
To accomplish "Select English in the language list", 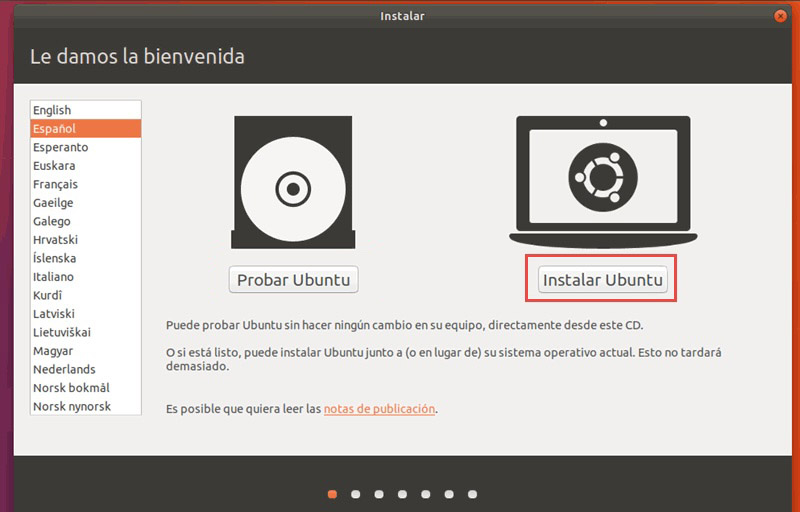I will click(86, 110).
